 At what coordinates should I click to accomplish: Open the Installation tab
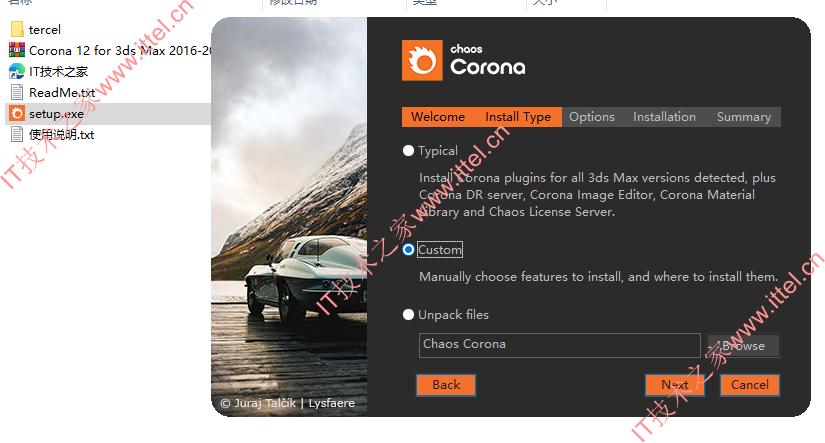click(x=664, y=117)
